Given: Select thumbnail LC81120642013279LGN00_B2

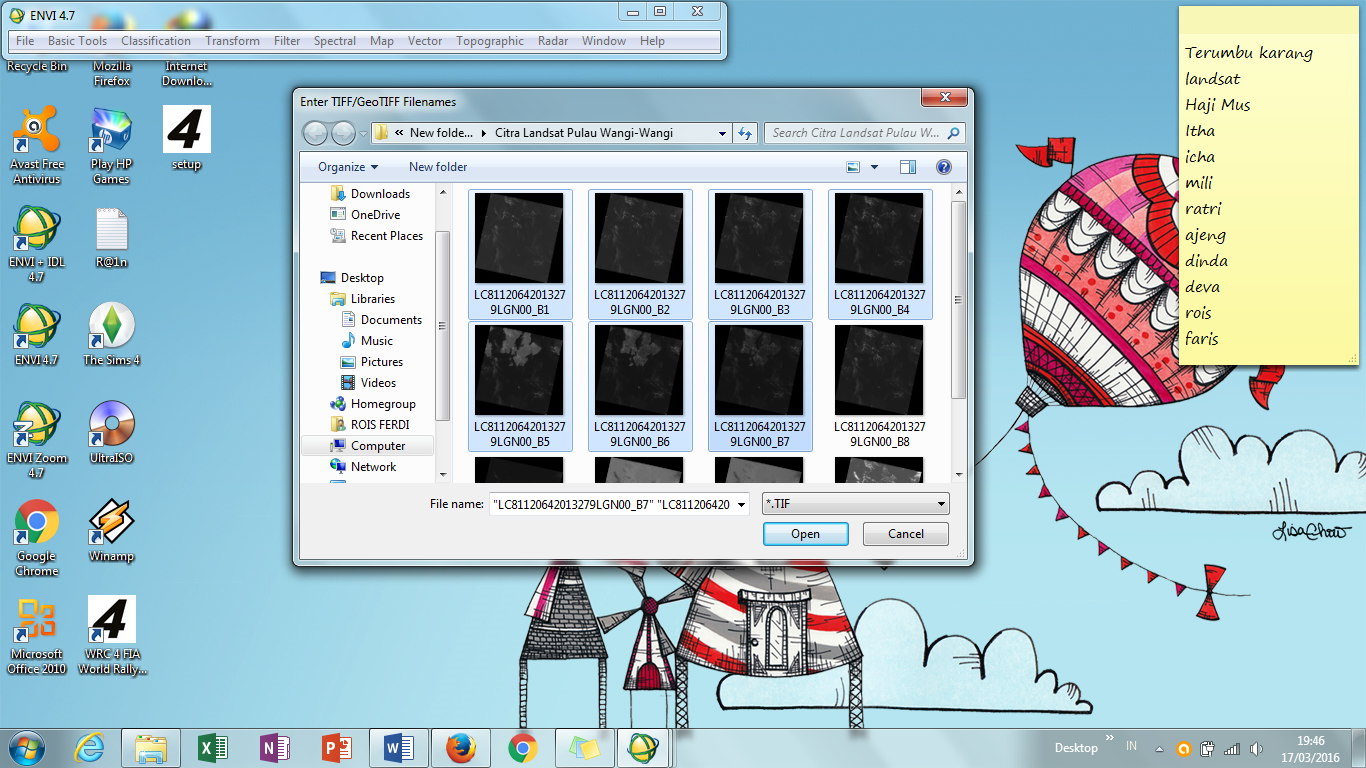Looking at the screenshot, I should (640, 254).
